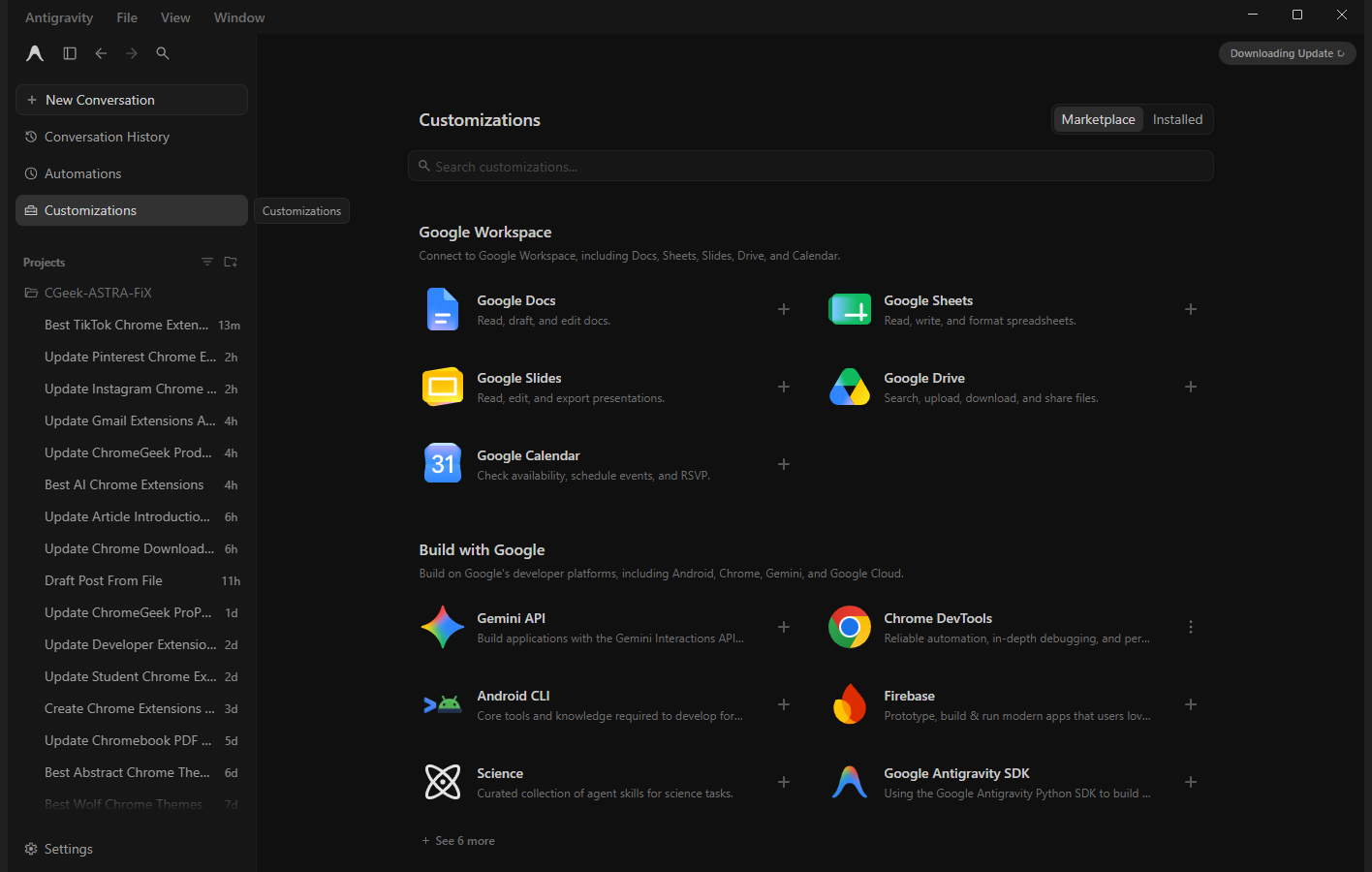This screenshot has width=1372, height=872.
Task: Open Draft Post From File conversation
Action: pos(132,580)
